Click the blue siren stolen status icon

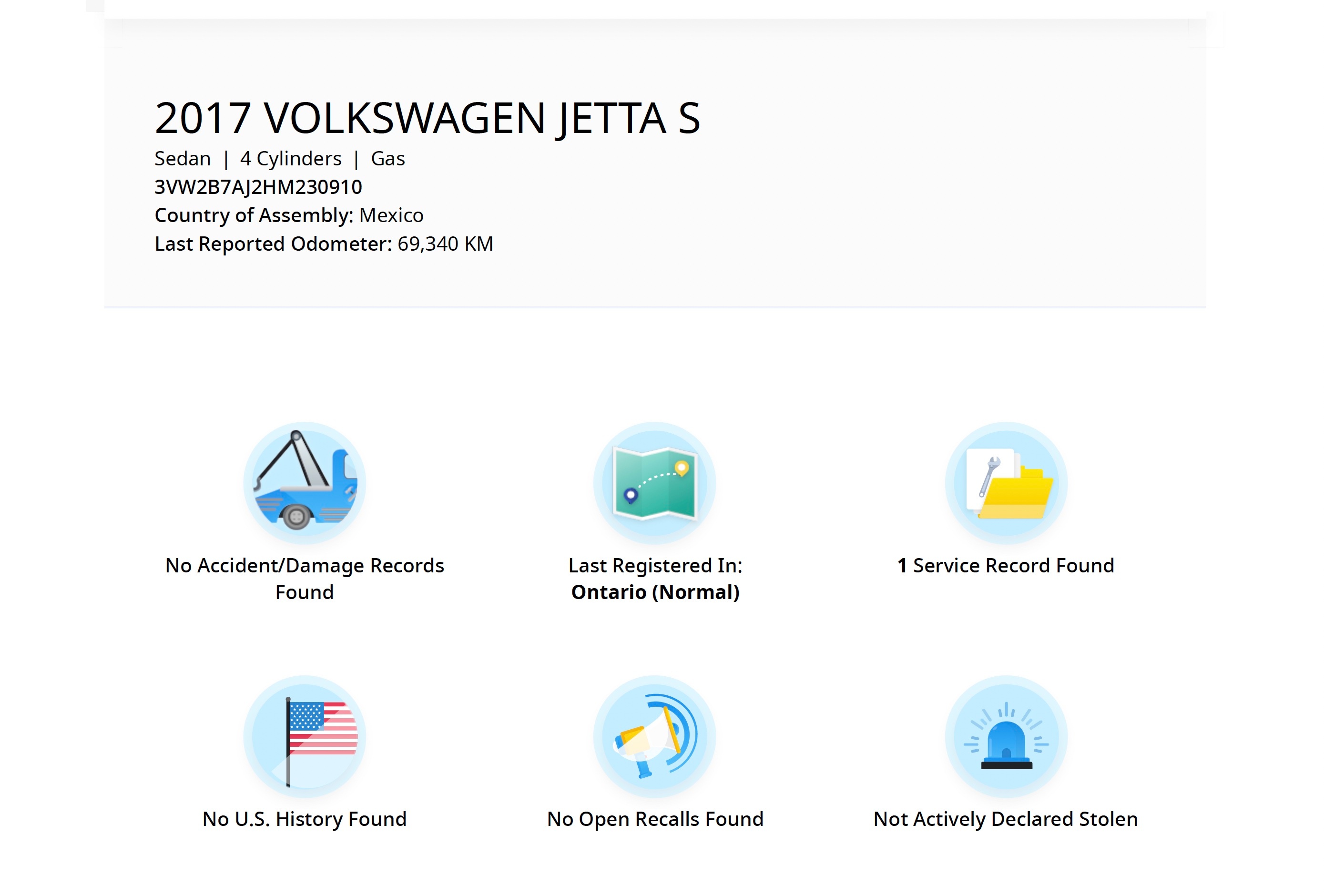pyautogui.click(x=1006, y=736)
